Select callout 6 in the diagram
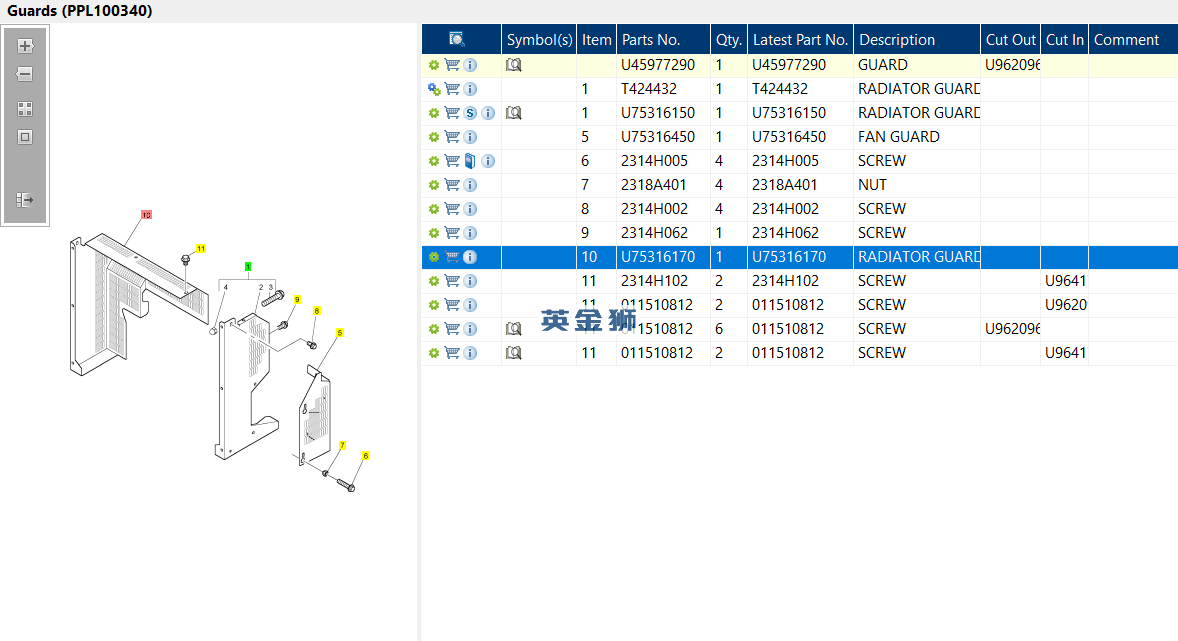The image size is (1178, 641). 366,456
